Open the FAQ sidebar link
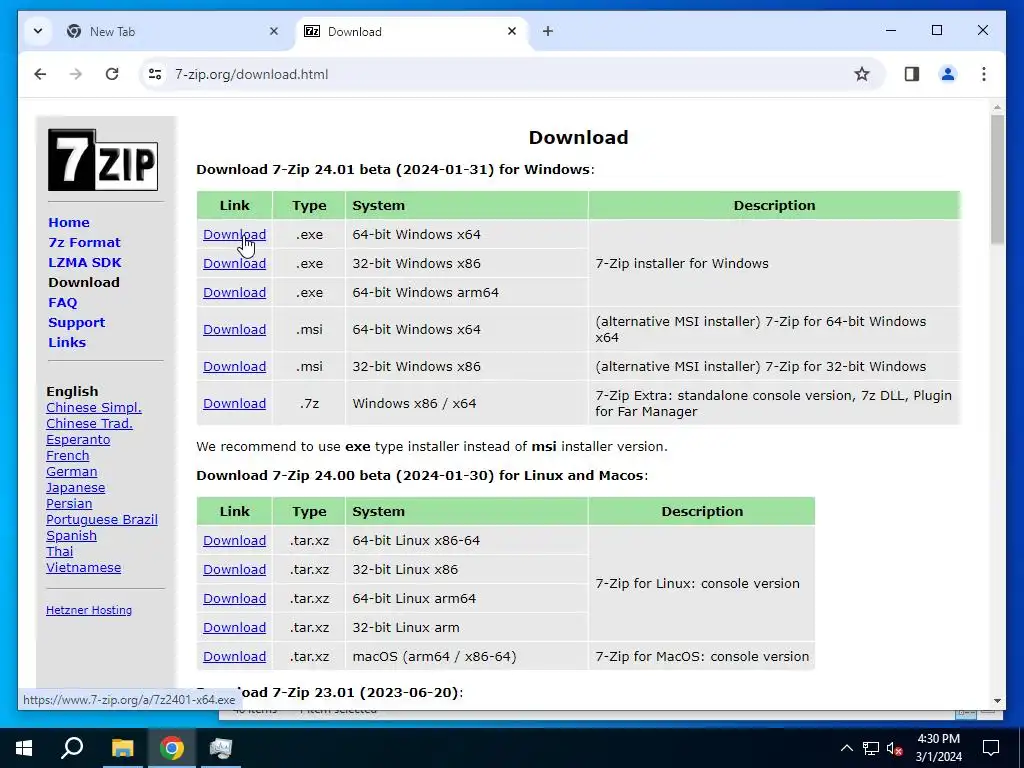The width and height of the screenshot is (1024, 768). click(x=63, y=302)
